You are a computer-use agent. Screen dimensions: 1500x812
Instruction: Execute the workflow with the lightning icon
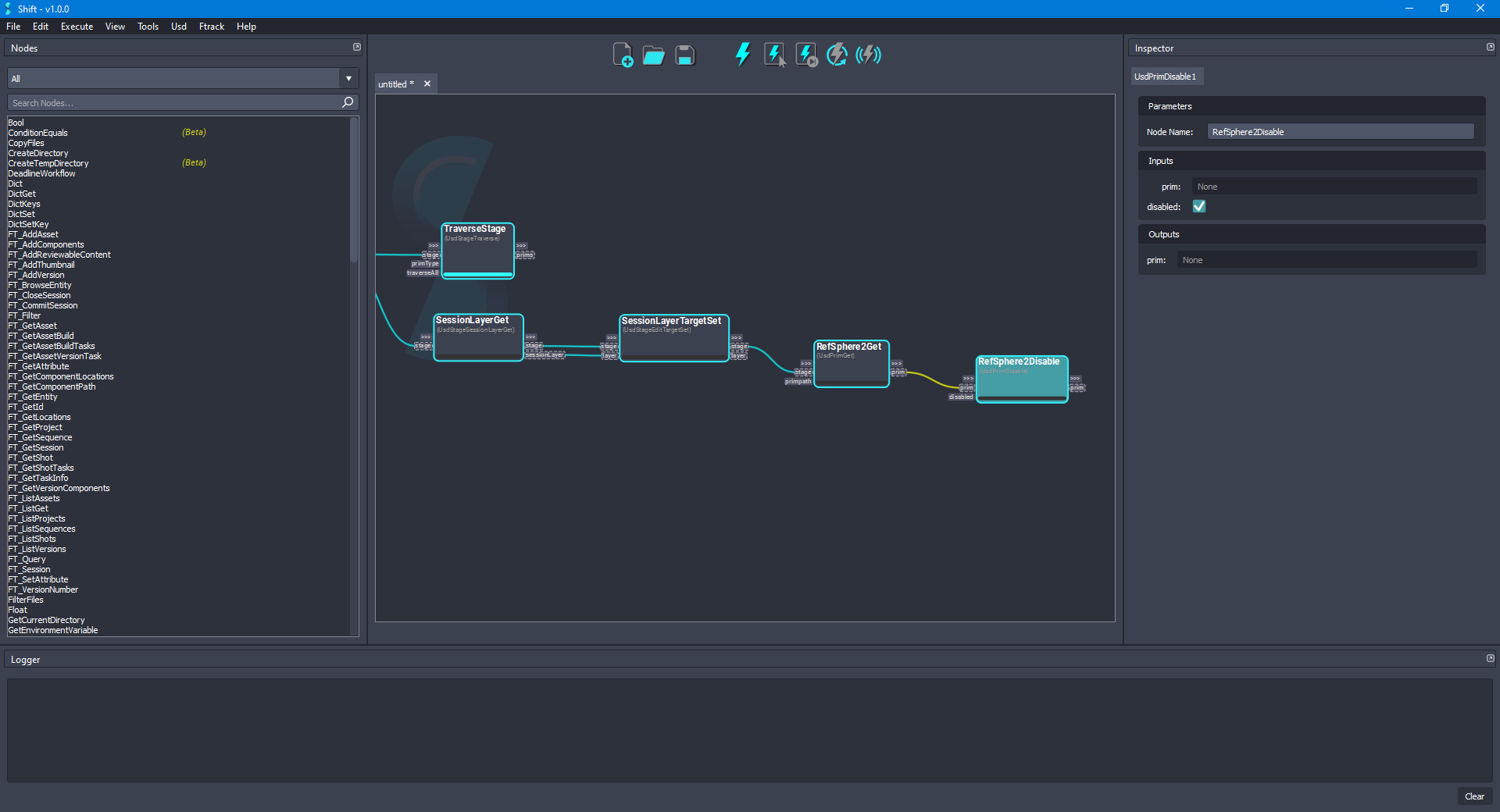742,55
